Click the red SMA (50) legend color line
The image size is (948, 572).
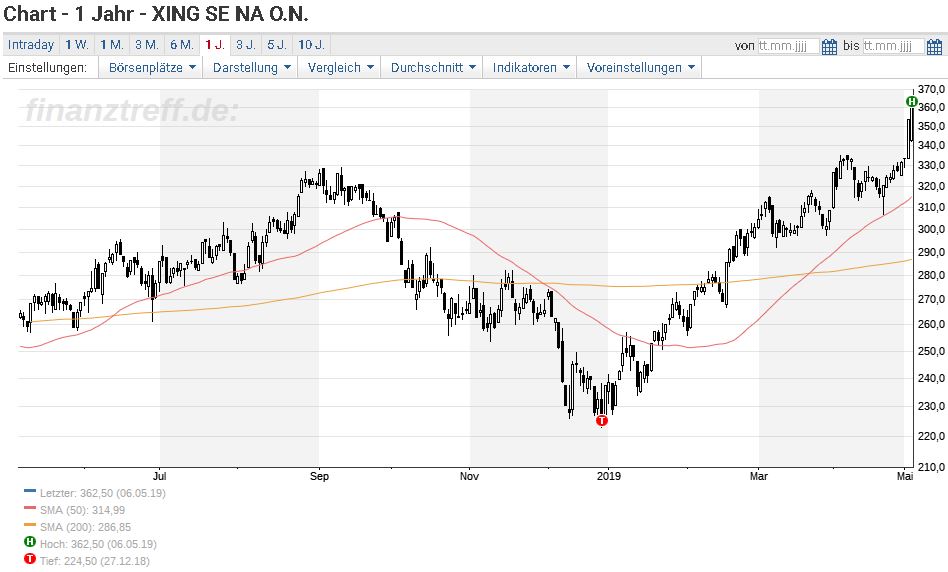tap(30, 508)
